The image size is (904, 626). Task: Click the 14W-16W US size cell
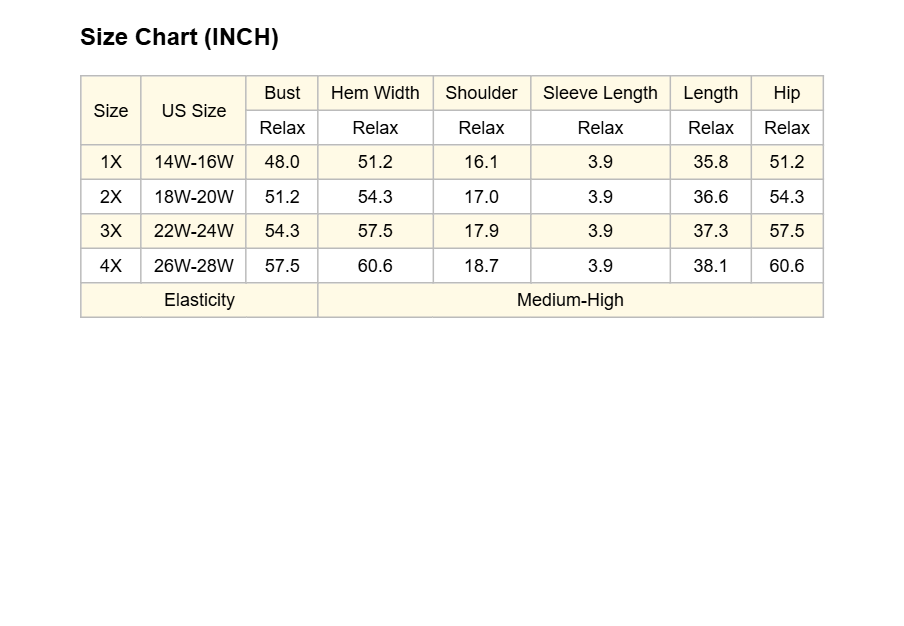coord(194,162)
